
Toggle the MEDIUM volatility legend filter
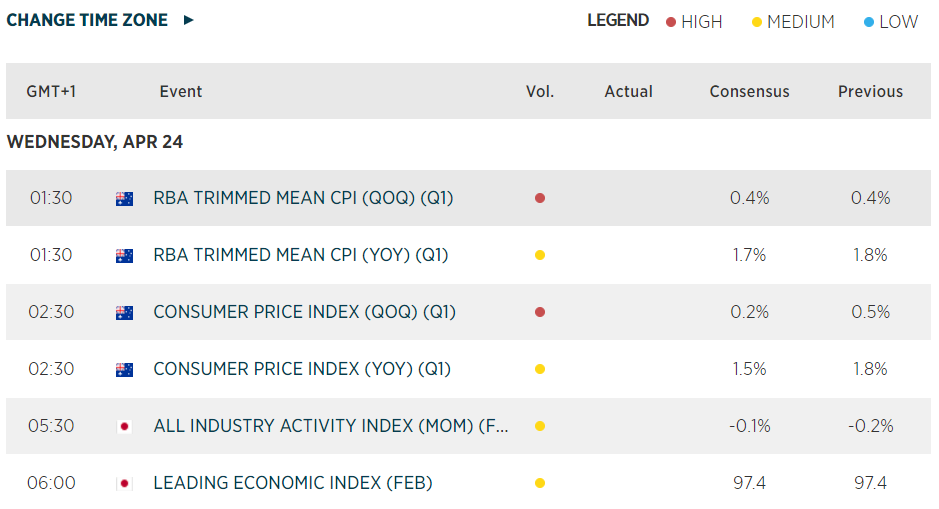pos(793,22)
